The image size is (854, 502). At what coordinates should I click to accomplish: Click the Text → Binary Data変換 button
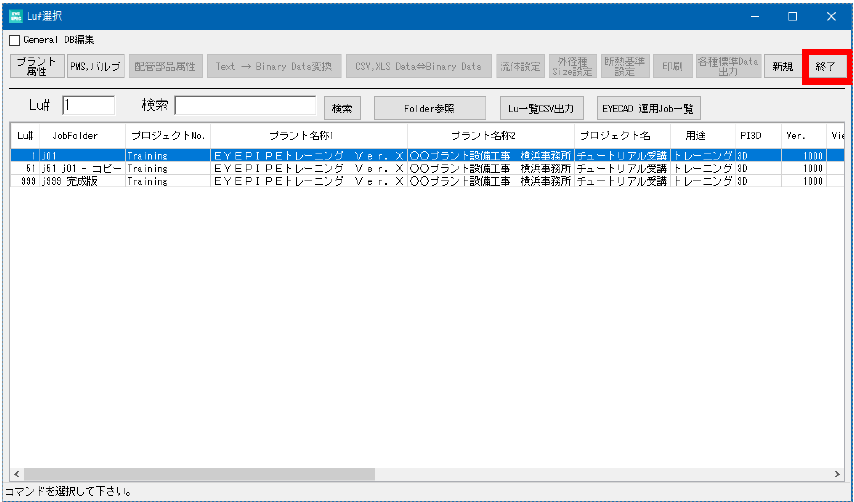coord(274,66)
